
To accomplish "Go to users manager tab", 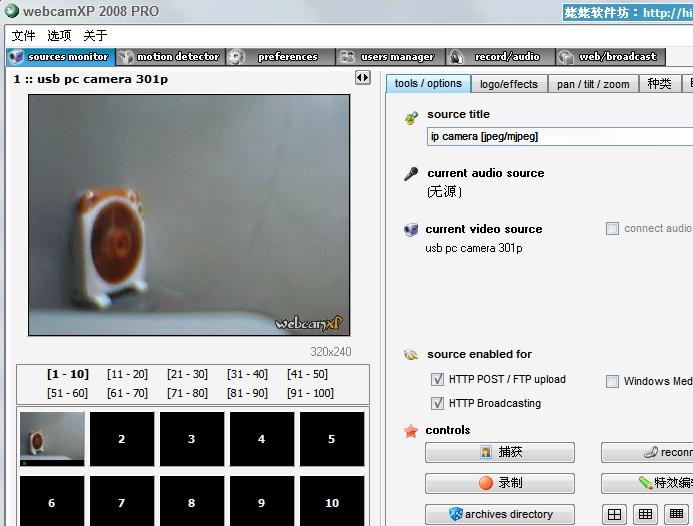I will (x=390, y=57).
